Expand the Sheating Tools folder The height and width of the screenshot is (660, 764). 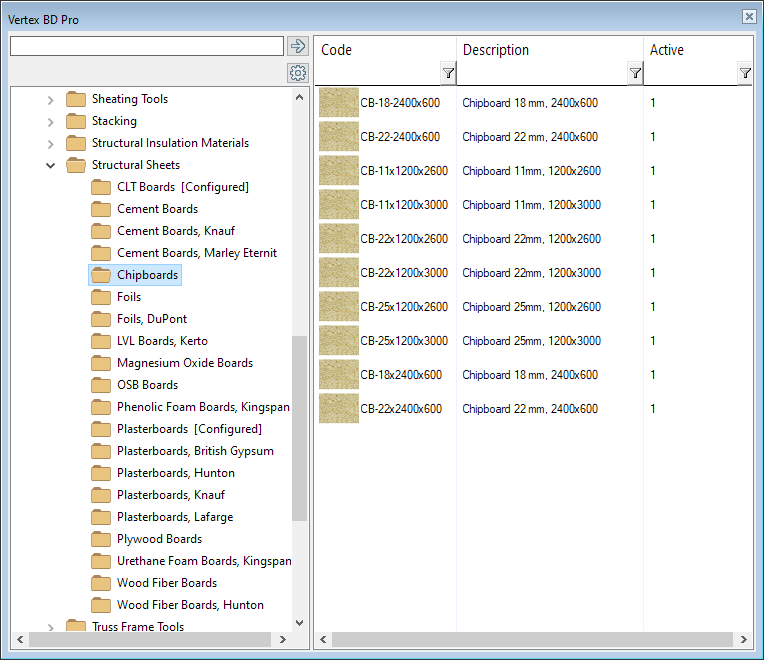coord(51,99)
